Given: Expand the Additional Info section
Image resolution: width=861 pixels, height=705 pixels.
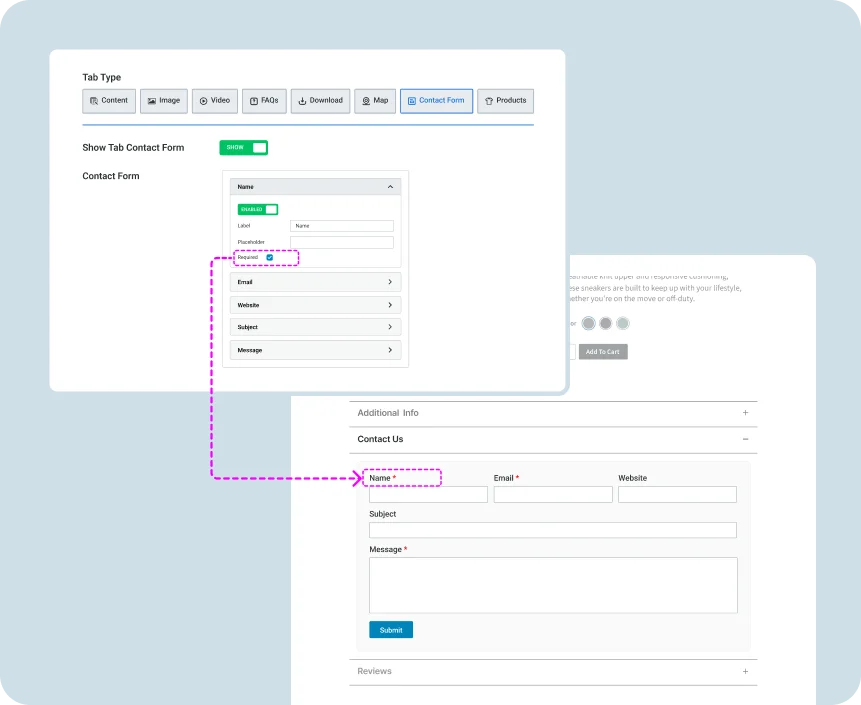Looking at the screenshot, I should (x=745, y=413).
